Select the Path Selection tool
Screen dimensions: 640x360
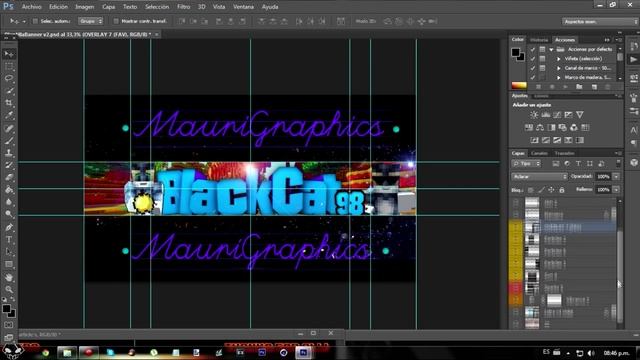point(9,252)
